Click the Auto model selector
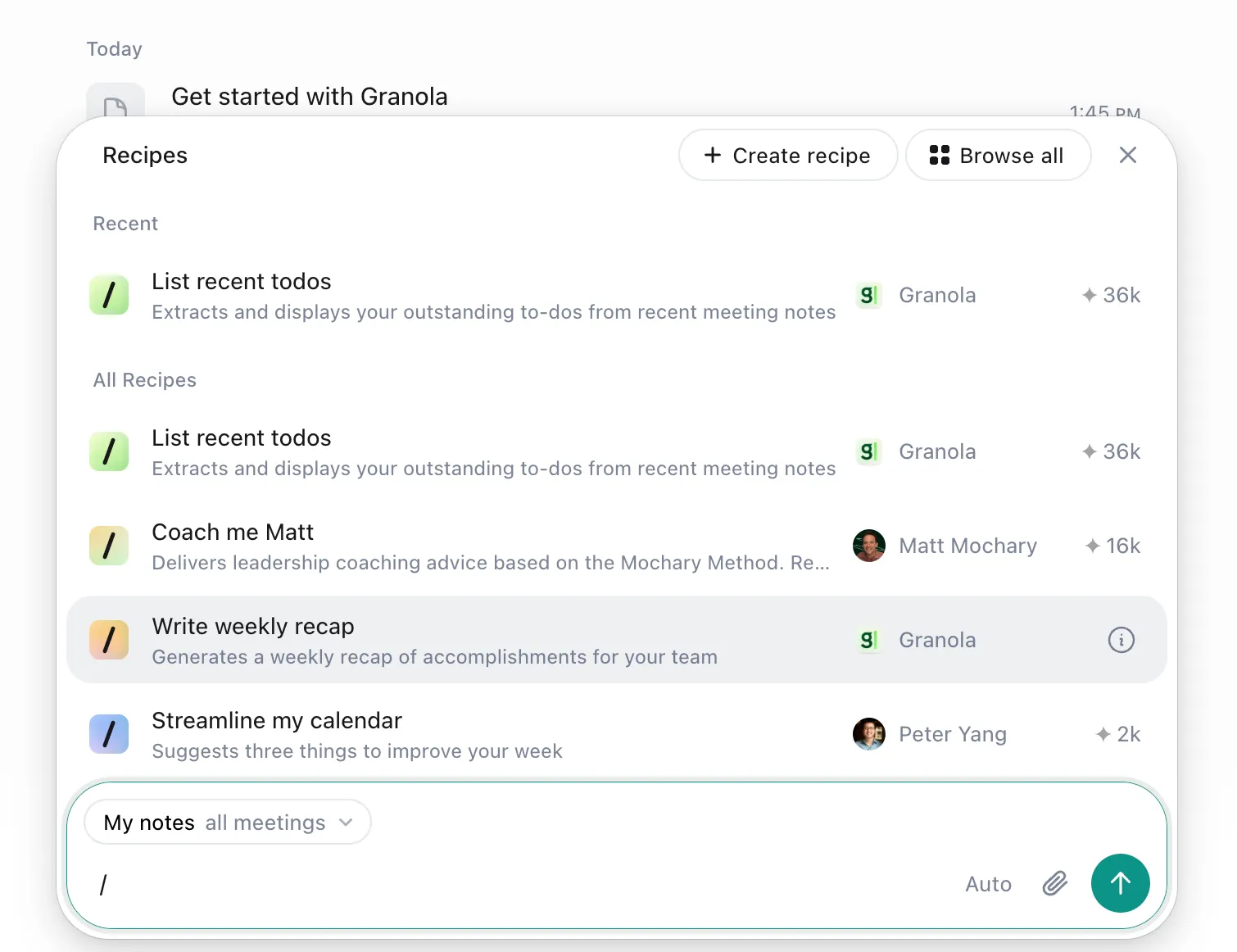This screenshot has width=1237, height=952. click(x=988, y=884)
